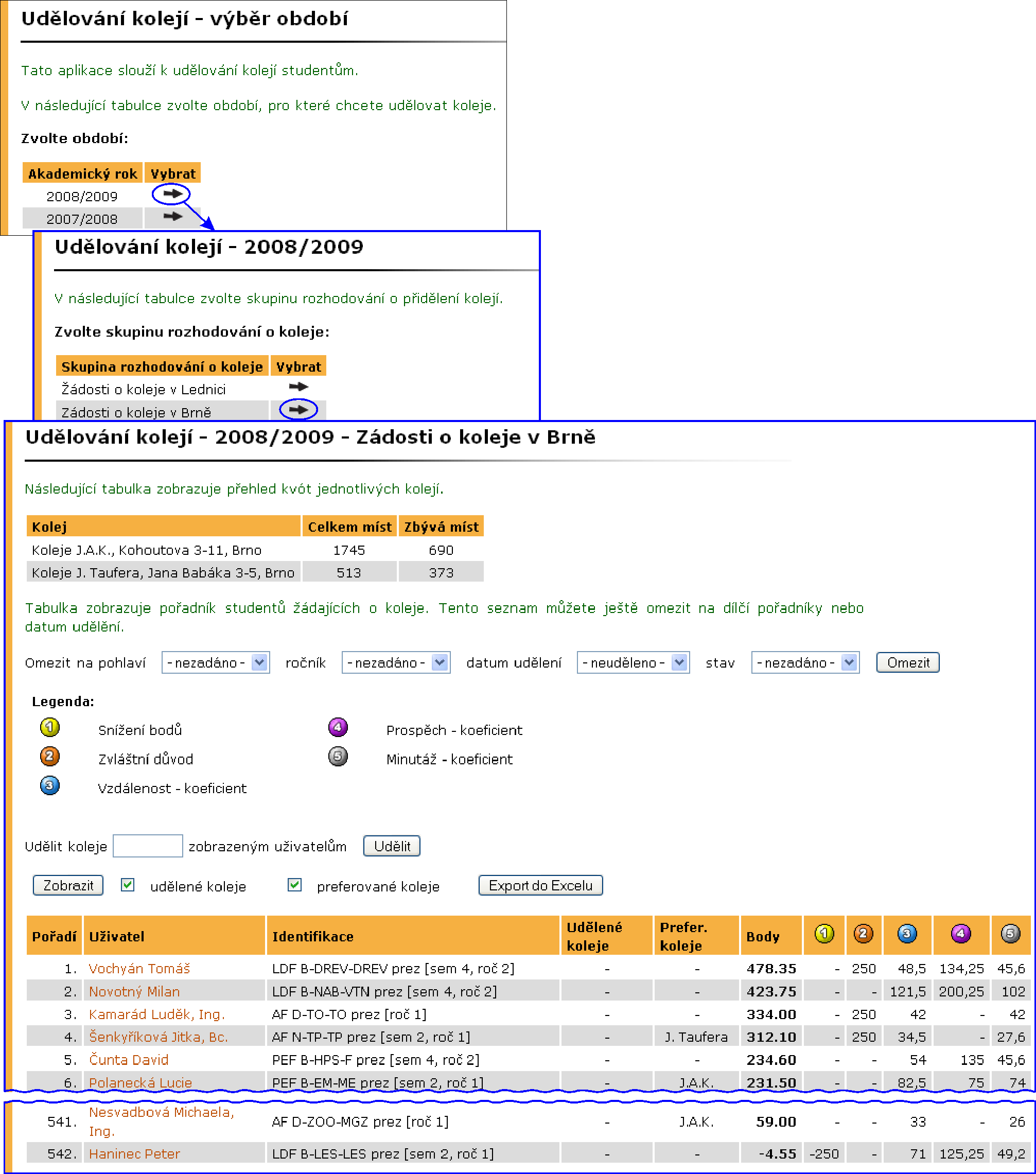Open user Vochyán Tomáš
Viewport: 1036px width, 1174px height.
click(139, 968)
